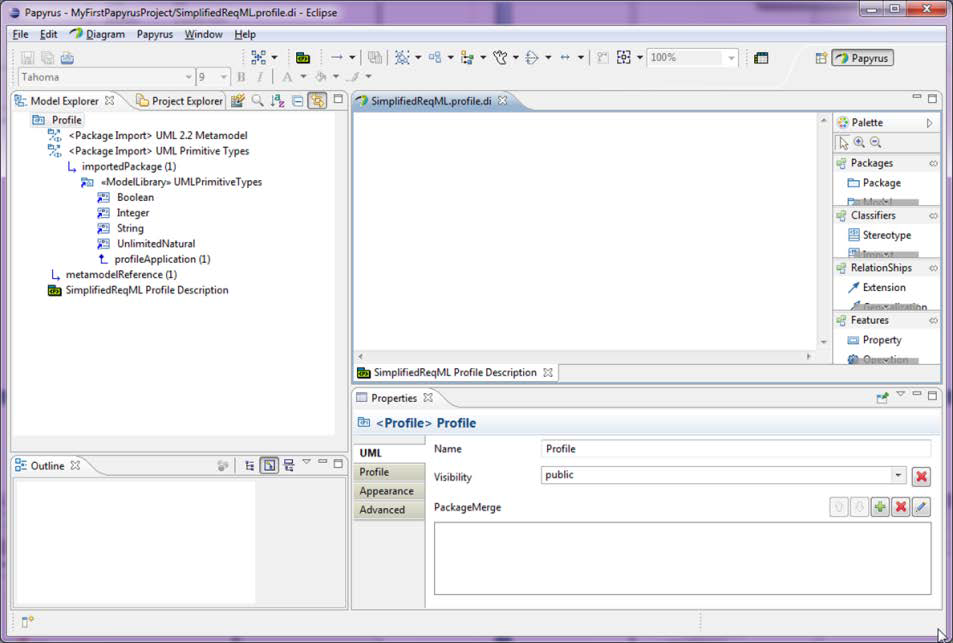Open the Papyrus menu
The image size is (953, 643).
pos(154,35)
